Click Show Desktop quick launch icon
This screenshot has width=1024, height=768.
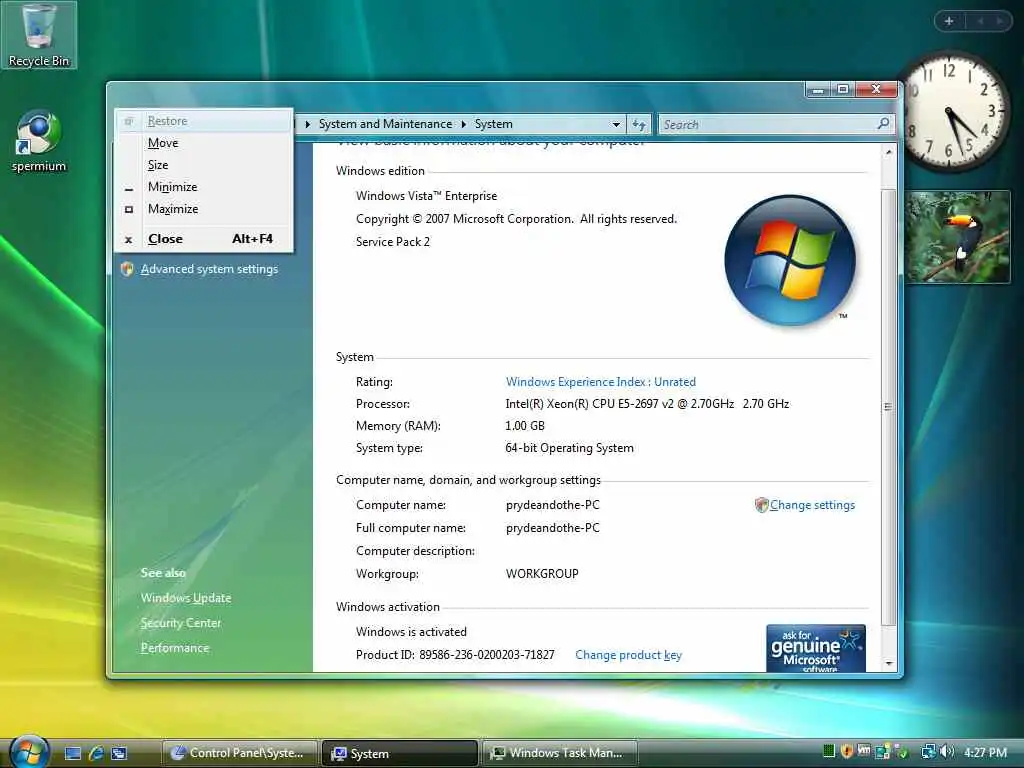[x=72, y=753]
